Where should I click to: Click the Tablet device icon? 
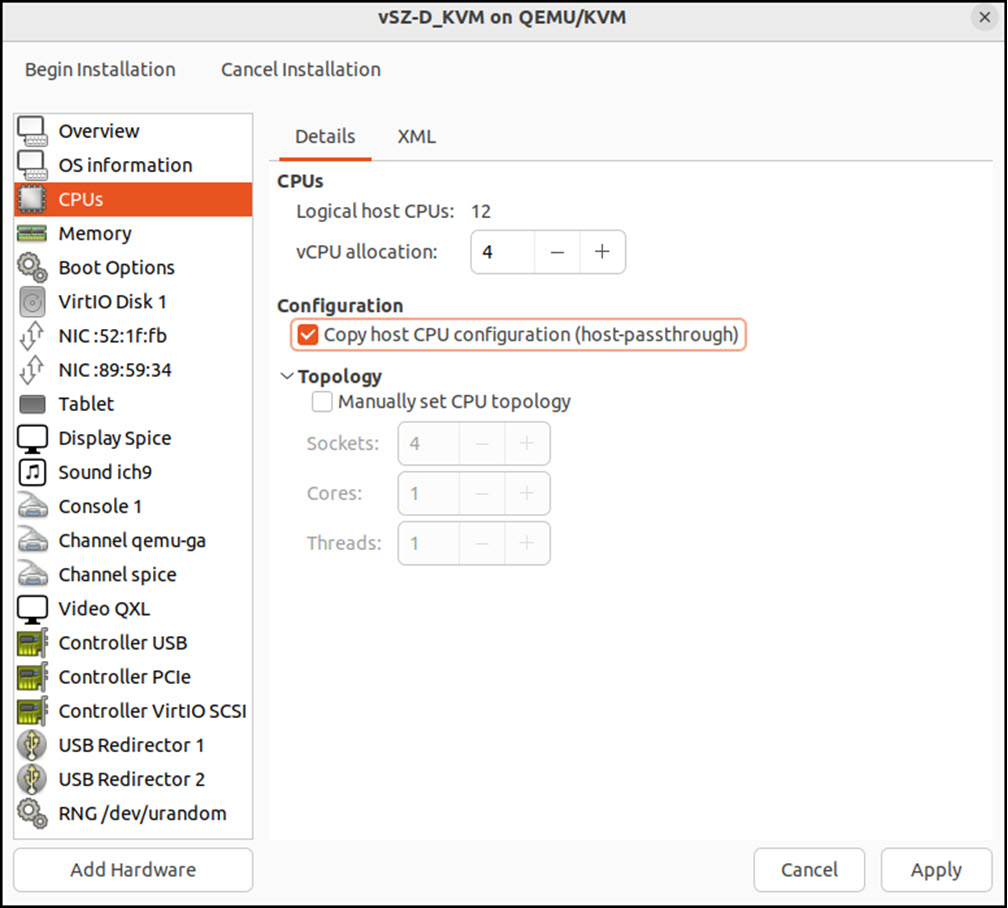tap(32, 404)
